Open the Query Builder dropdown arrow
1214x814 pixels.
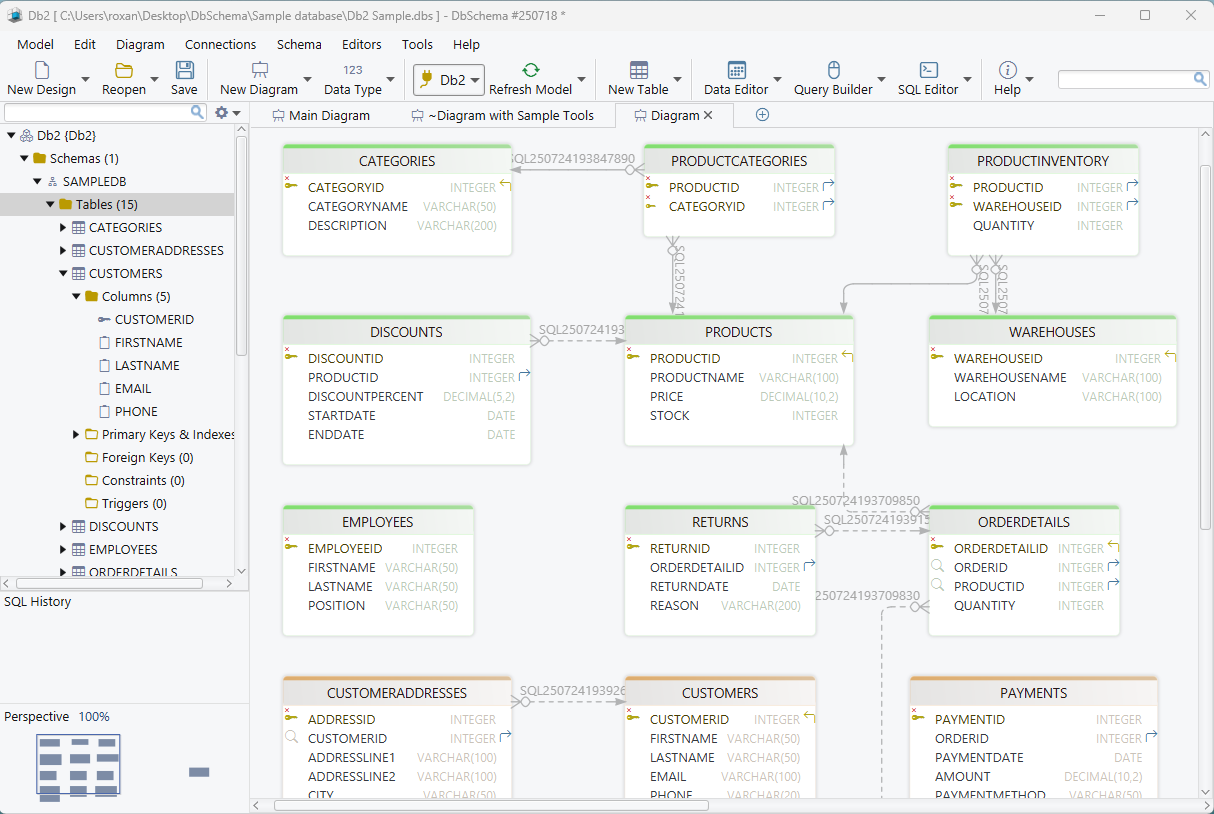coord(881,79)
